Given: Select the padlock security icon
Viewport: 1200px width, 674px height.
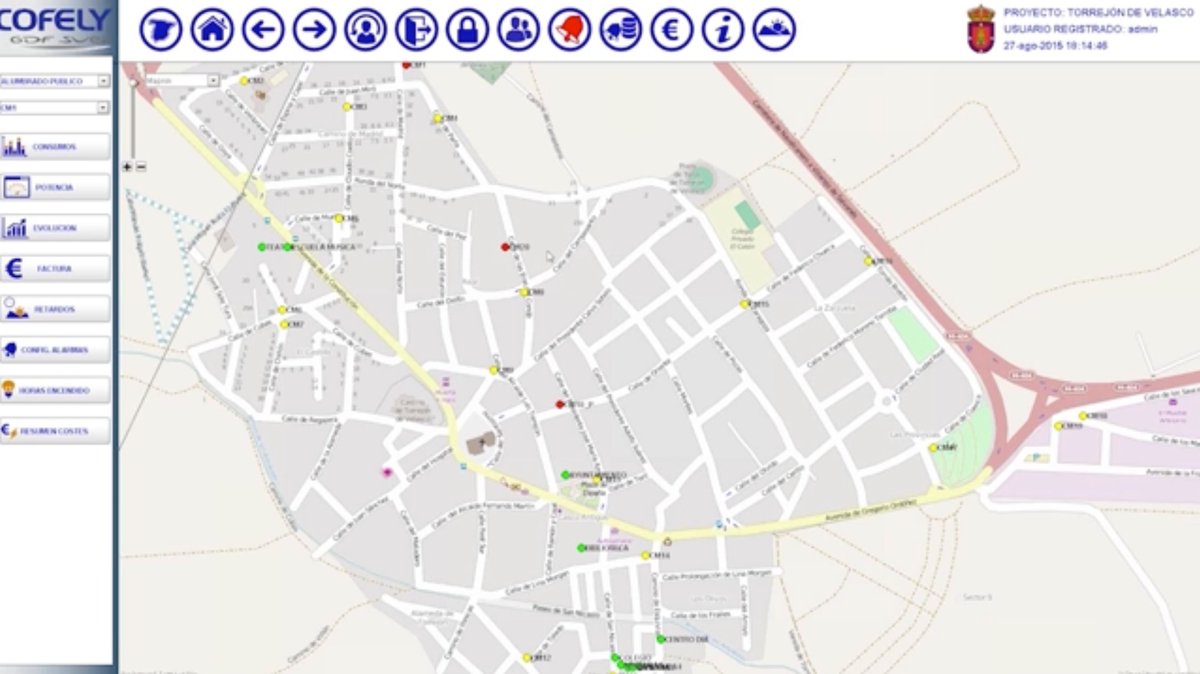Looking at the screenshot, I should coord(467,27).
